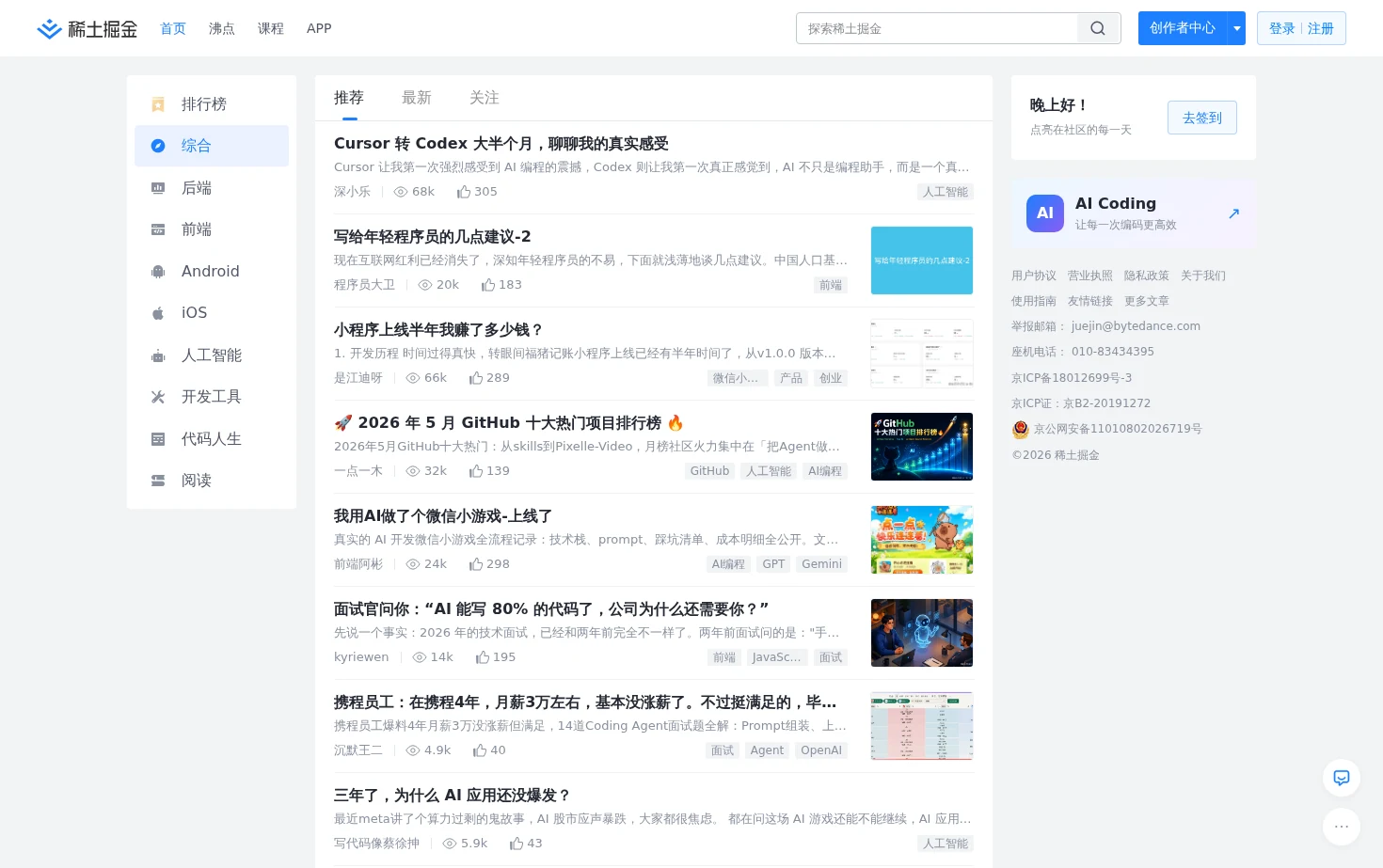Click the iOS apple icon
The image size is (1383, 868).
158,313
